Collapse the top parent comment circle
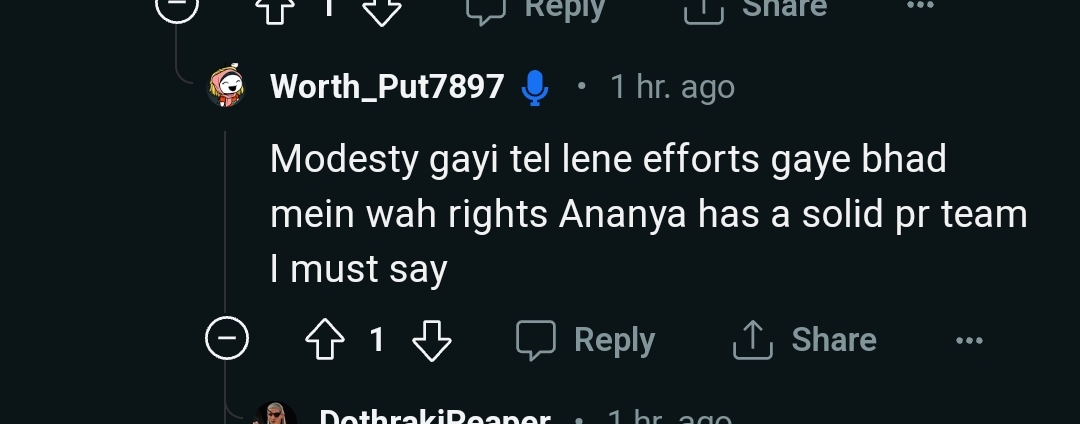 [x=177, y=8]
